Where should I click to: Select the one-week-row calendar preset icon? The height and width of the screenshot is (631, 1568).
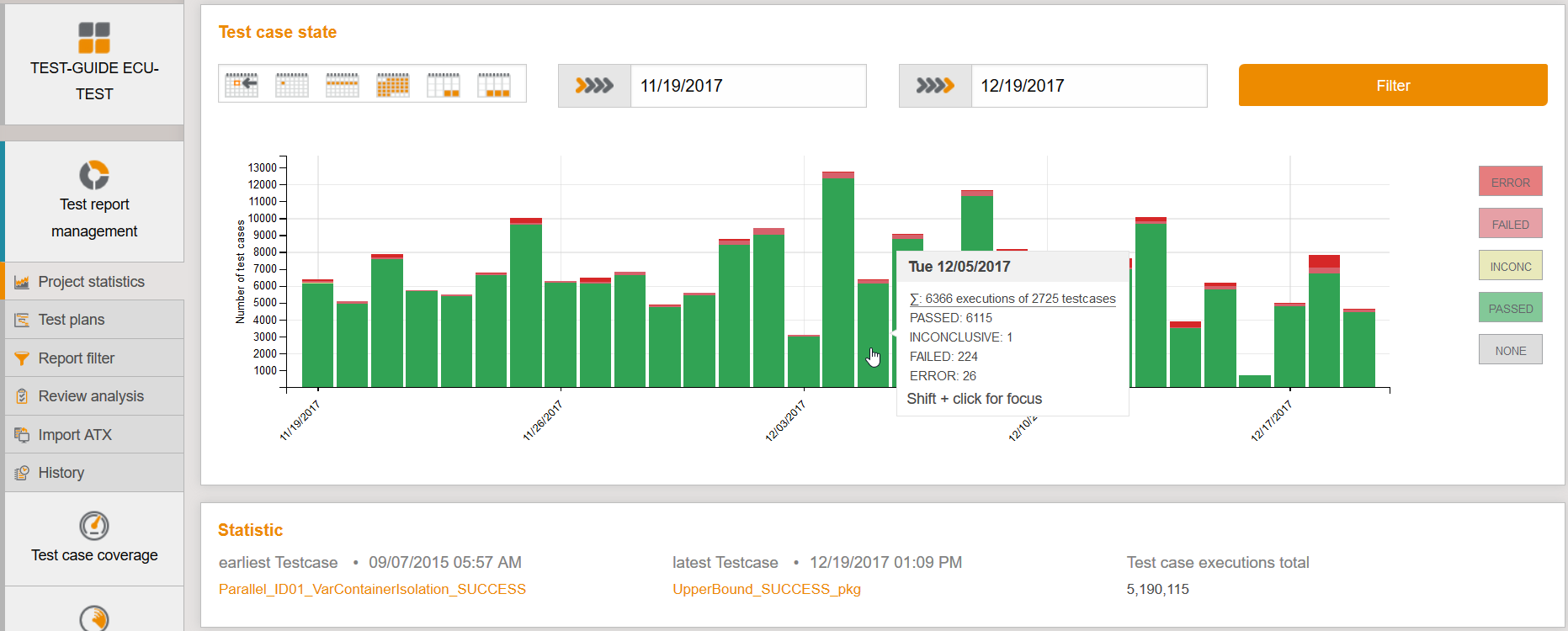(343, 85)
